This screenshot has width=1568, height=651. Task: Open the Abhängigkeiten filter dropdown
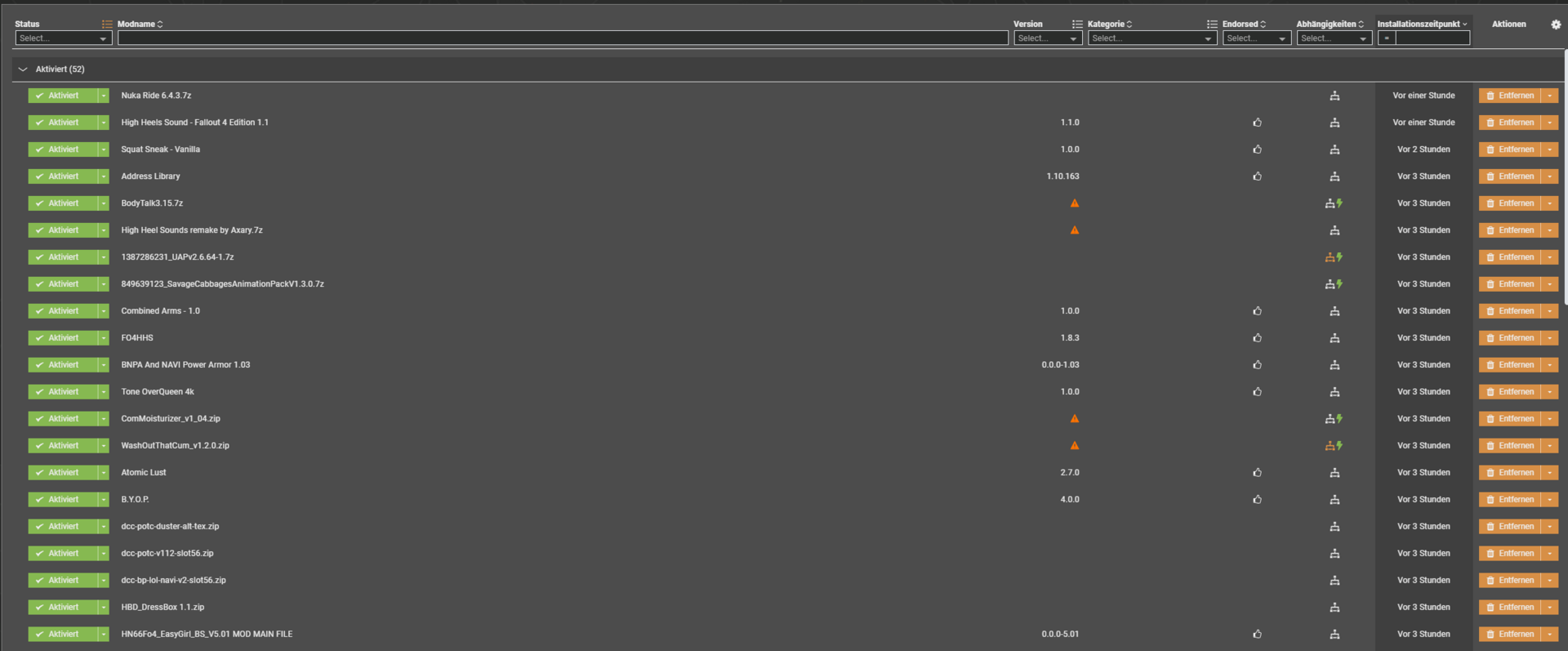(1334, 38)
